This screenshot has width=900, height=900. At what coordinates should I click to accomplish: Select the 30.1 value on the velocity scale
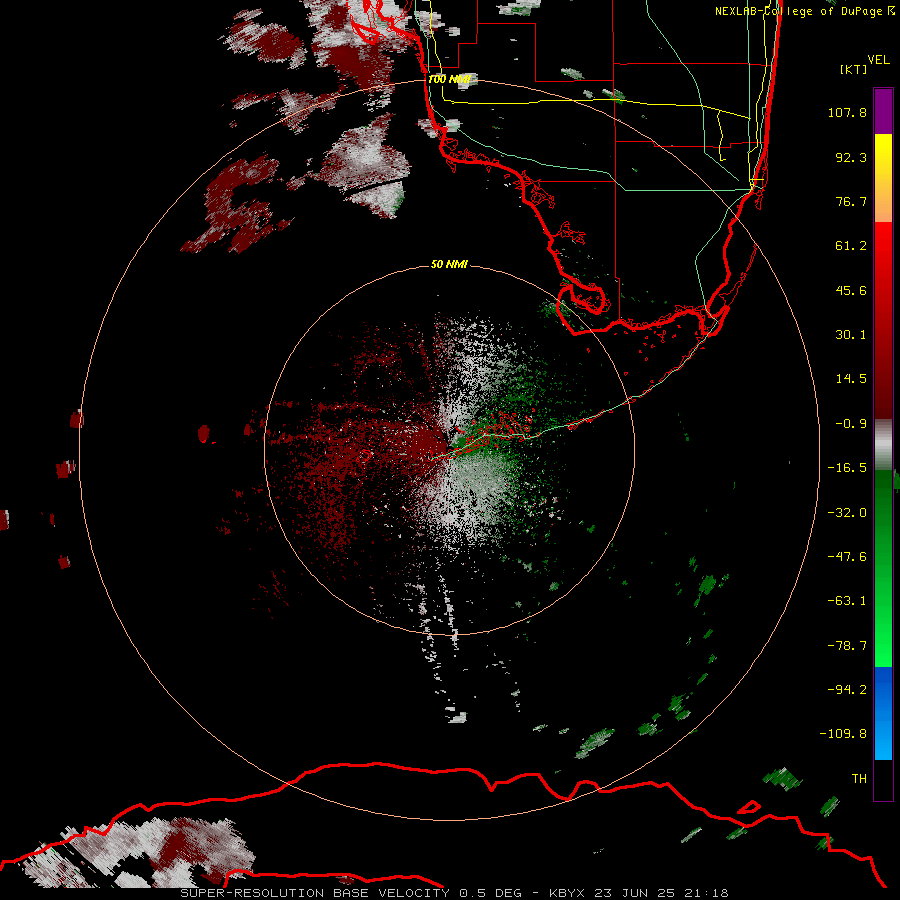(851, 335)
